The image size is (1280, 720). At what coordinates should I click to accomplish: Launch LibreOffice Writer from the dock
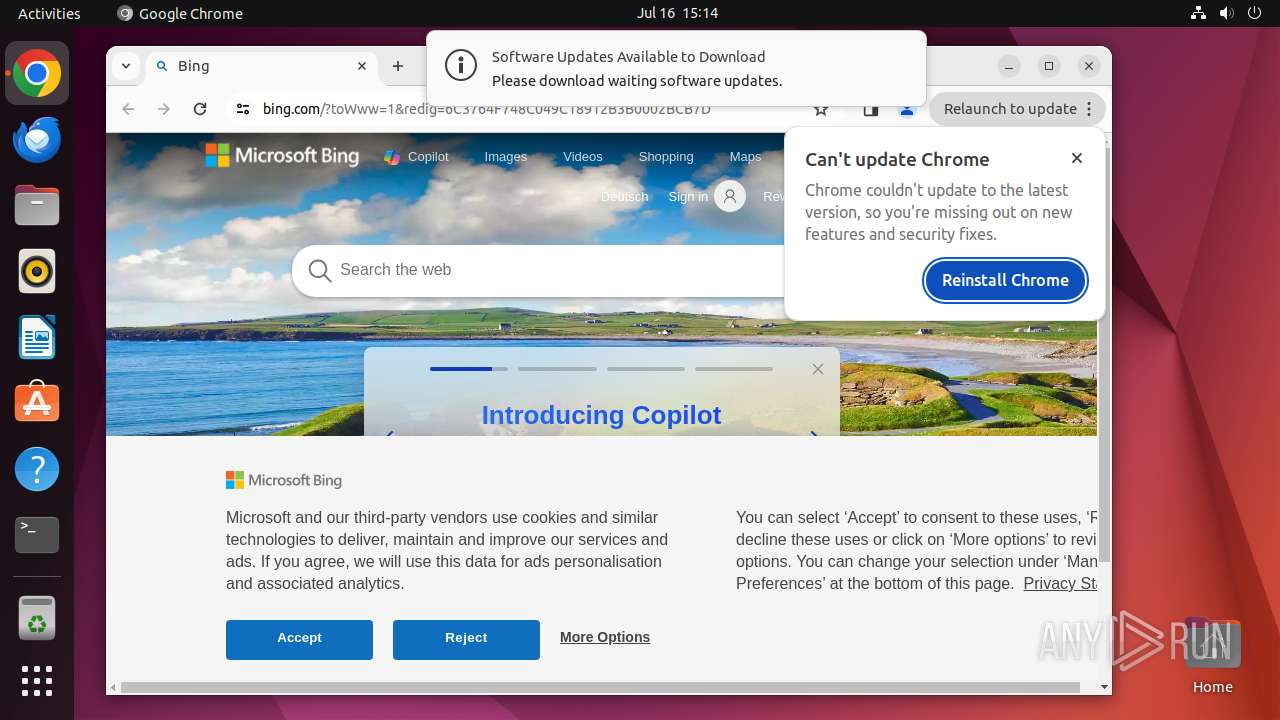[x=37, y=337]
